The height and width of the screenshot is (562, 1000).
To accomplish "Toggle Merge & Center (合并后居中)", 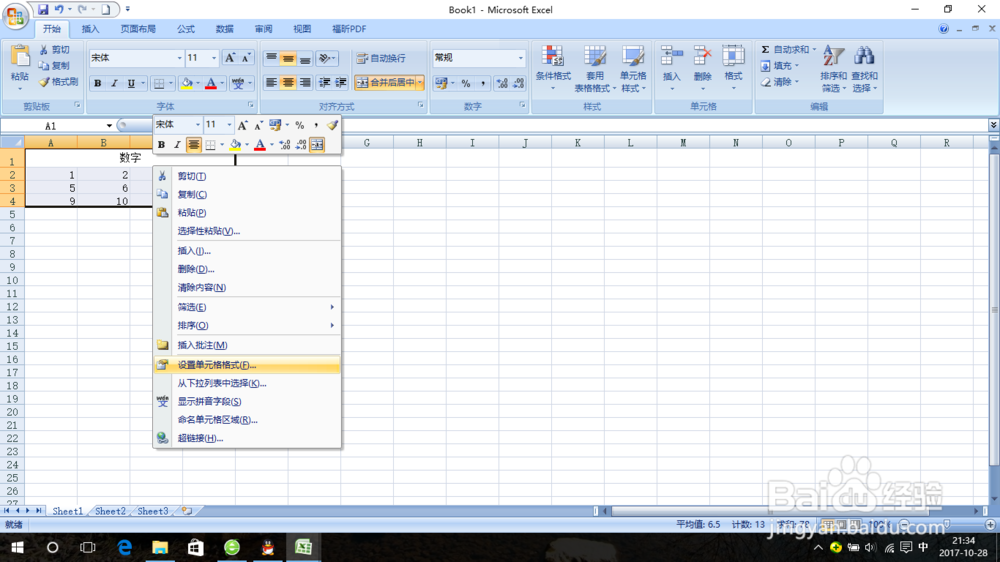I will tap(385, 82).
